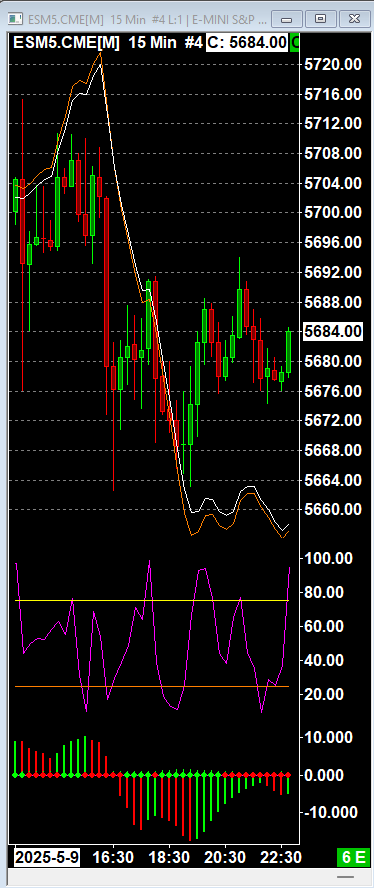The width and height of the screenshot is (374, 888).
Task: Click the 22:30 time axis label
Action: [280, 856]
